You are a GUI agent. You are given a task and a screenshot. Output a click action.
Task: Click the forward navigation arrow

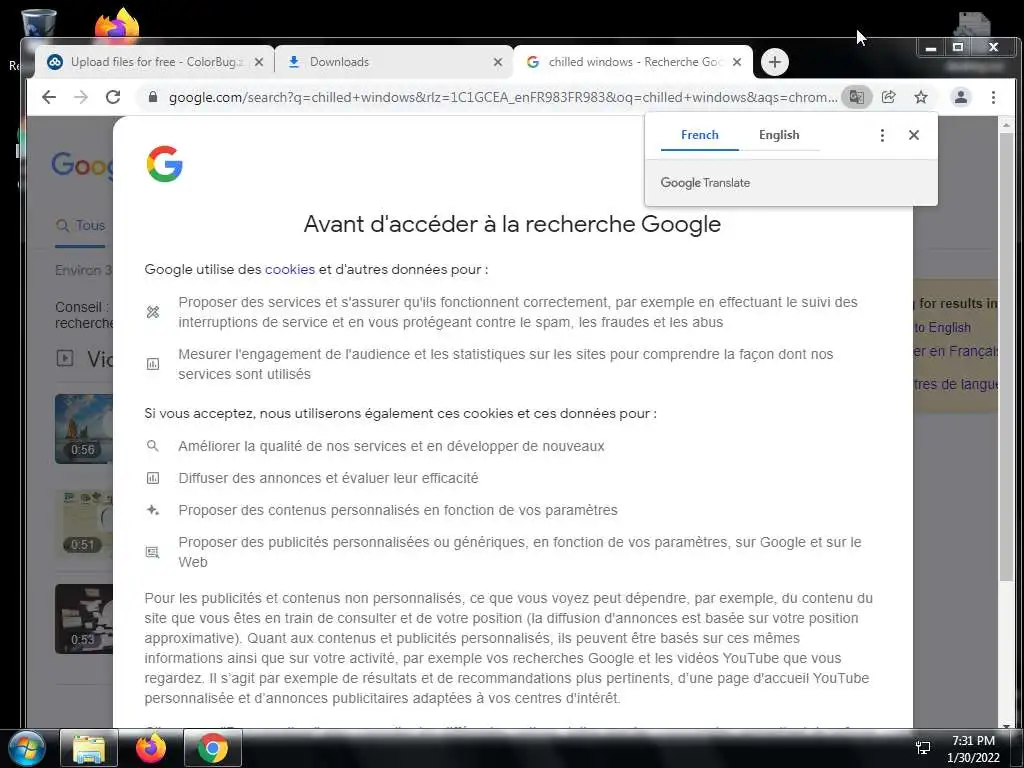point(81,97)
